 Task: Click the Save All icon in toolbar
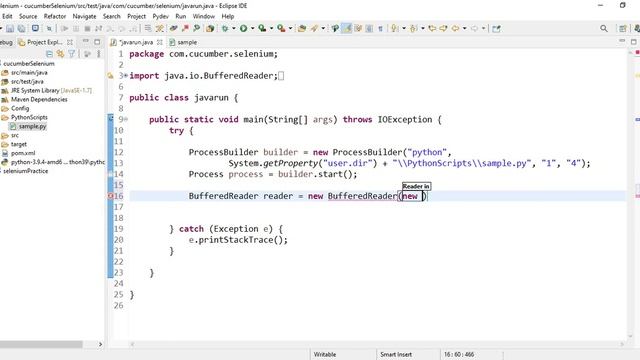point(22,29)
